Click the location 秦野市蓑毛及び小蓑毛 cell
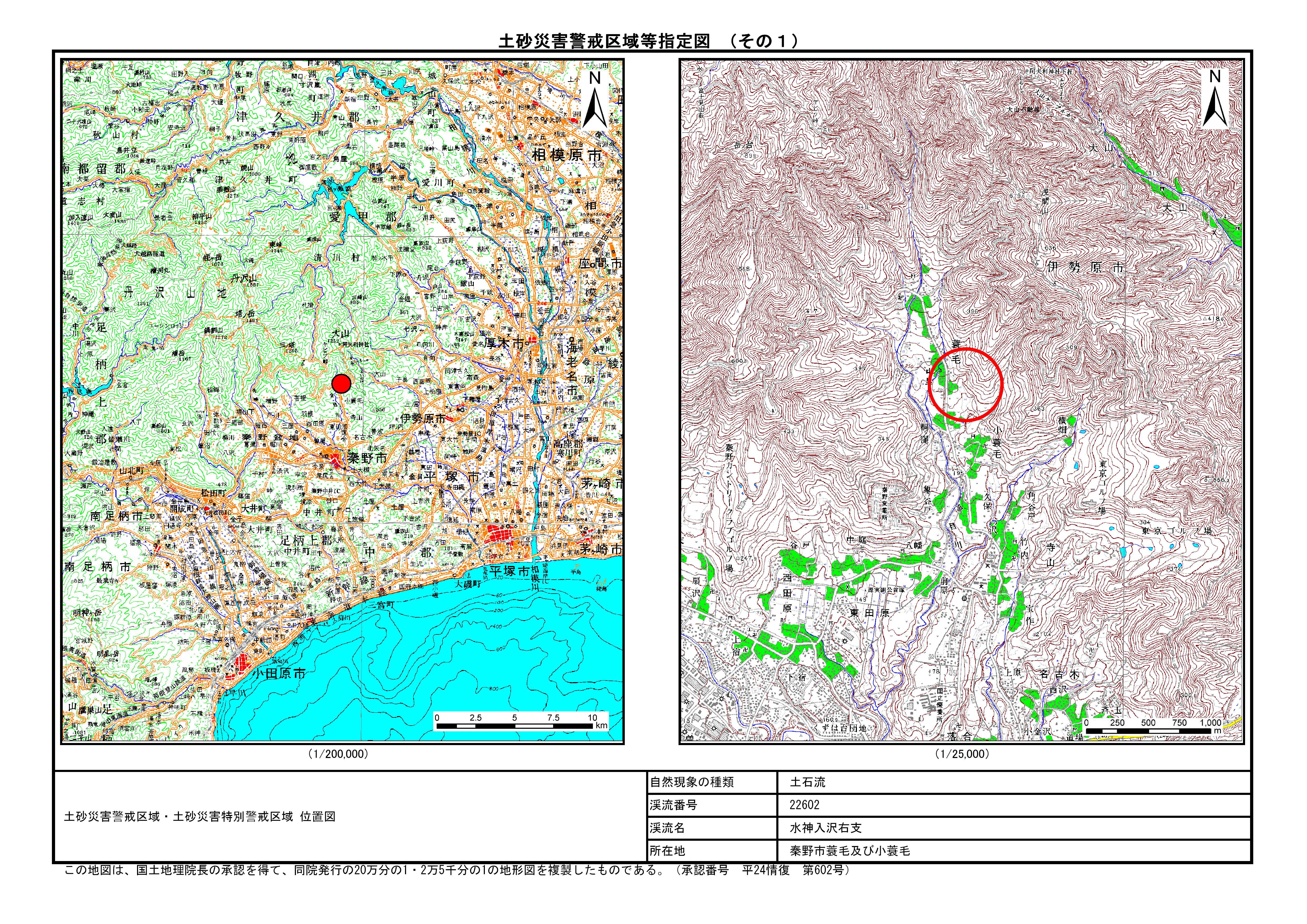The width and height of the screenshot is (1307, 924). 849,851
